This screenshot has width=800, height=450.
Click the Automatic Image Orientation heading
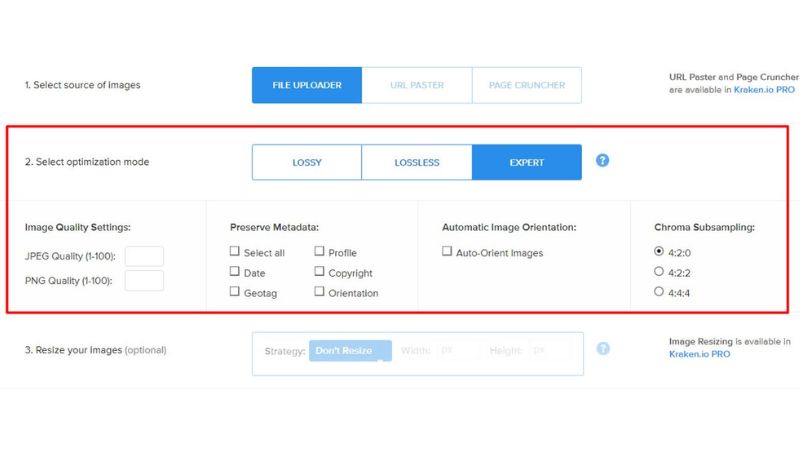(509, 227)
